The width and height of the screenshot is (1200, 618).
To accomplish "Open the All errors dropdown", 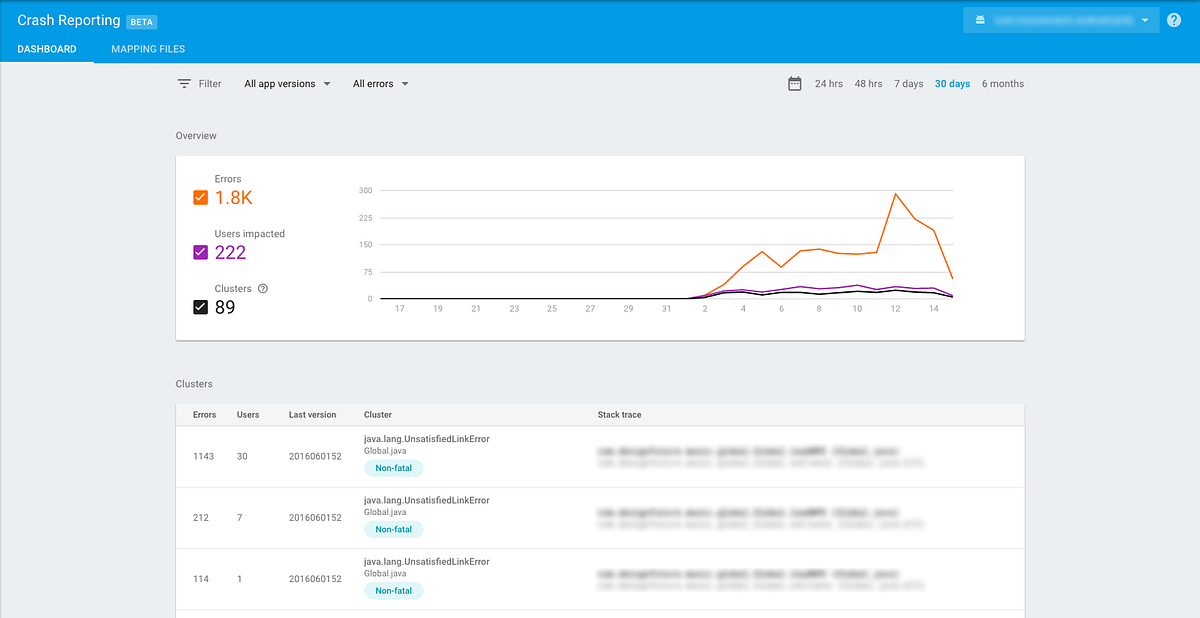I will 380,84.
